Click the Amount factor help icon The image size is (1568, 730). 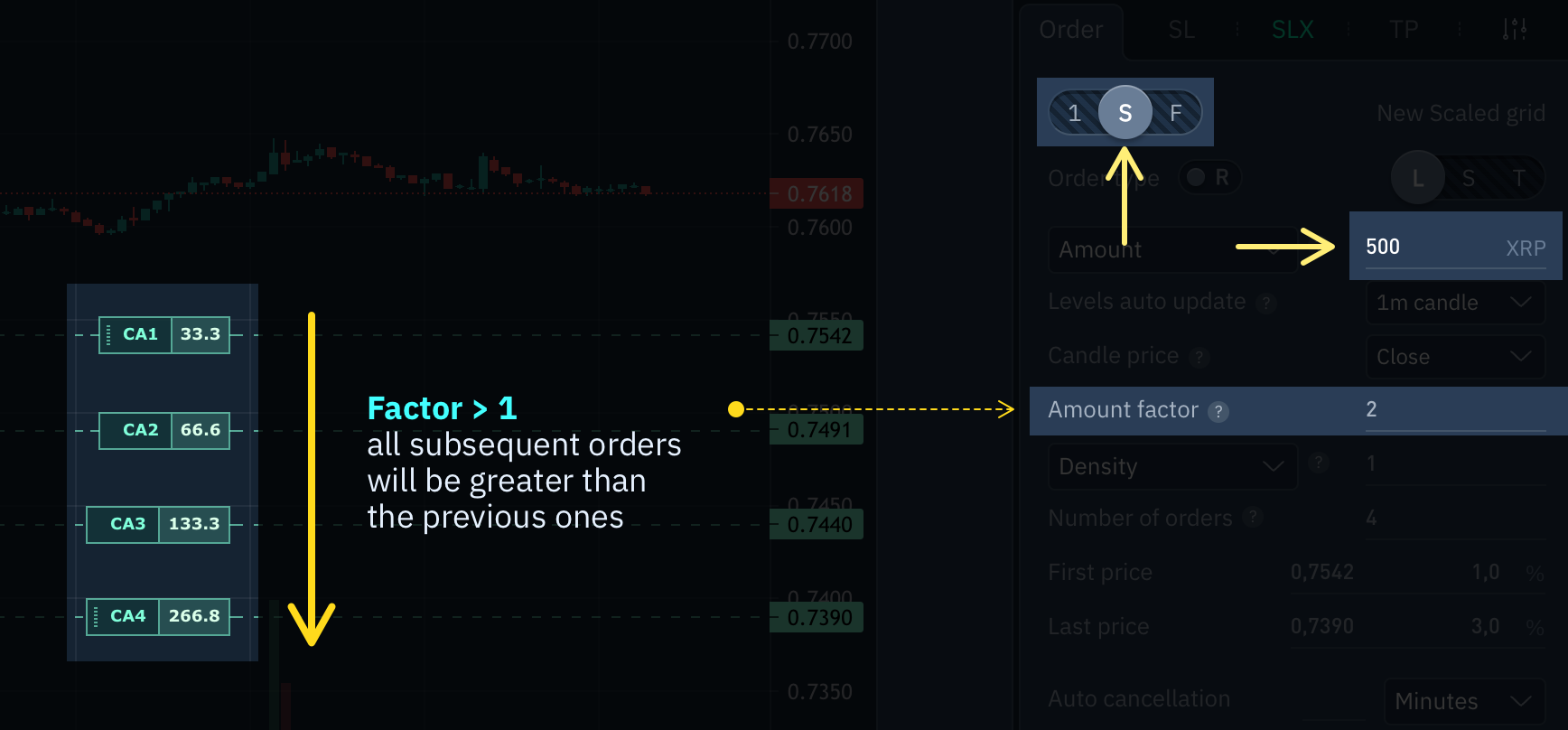pyautogui.click(x=1218, y=412)
